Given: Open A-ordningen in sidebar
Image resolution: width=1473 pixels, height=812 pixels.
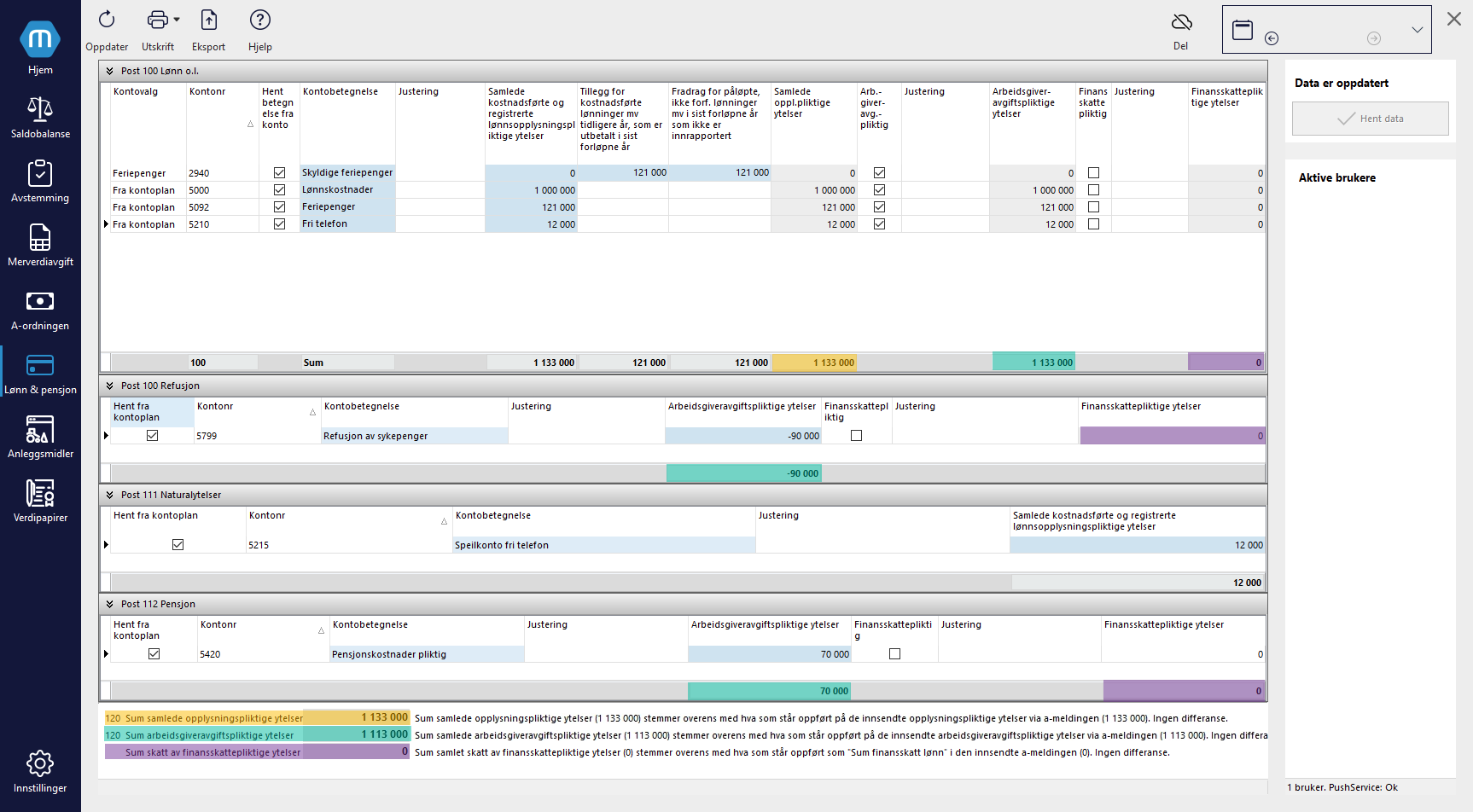Looking at the screenshot, I should 40,309.
